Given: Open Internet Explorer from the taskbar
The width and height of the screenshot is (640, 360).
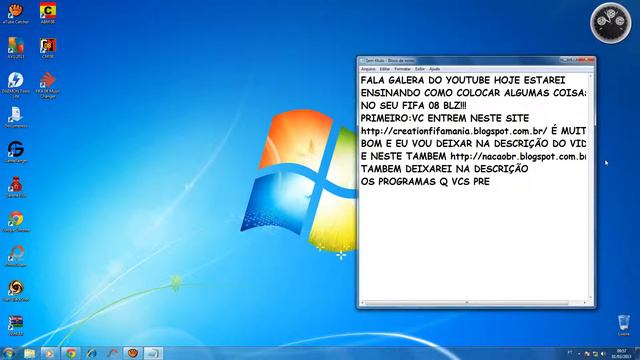Looking at the screenshot, I should click(x=91, y=353).
